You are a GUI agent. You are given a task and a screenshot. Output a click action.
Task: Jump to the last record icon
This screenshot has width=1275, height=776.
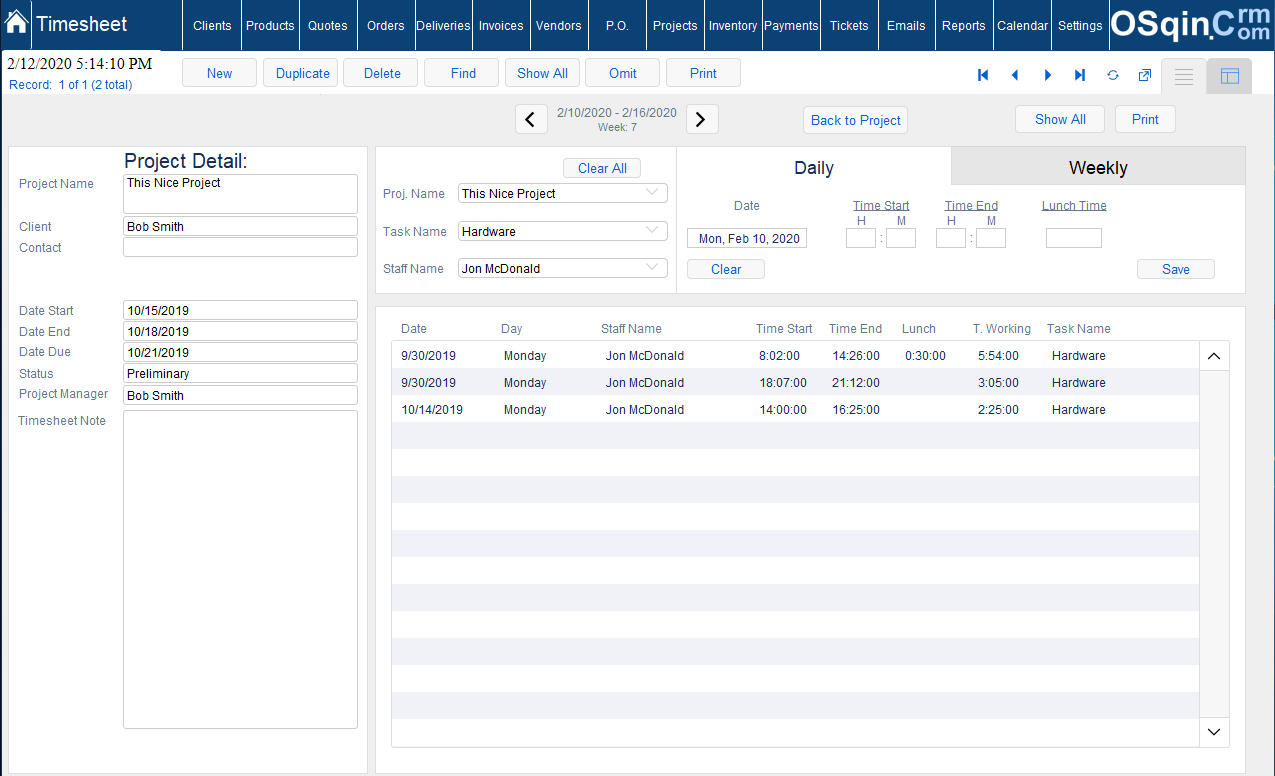(x=1079, y=74)
